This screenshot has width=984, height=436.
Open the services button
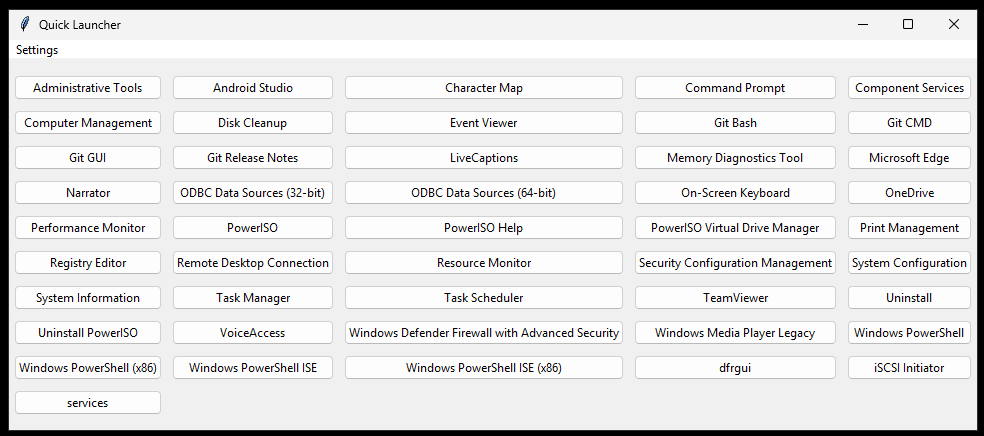tap(88, 403)
